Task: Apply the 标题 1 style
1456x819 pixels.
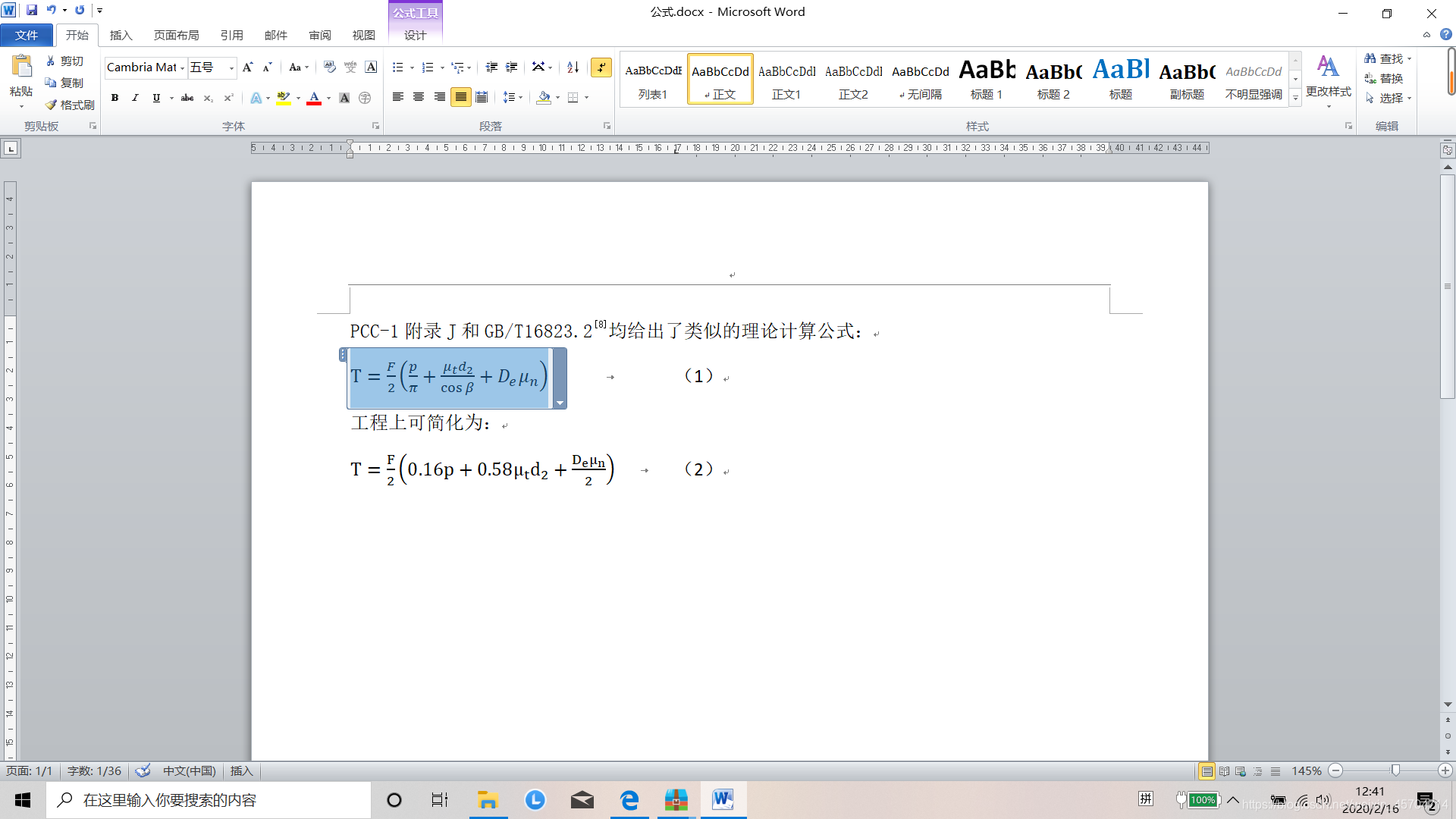Action: (x=986, y=80)
